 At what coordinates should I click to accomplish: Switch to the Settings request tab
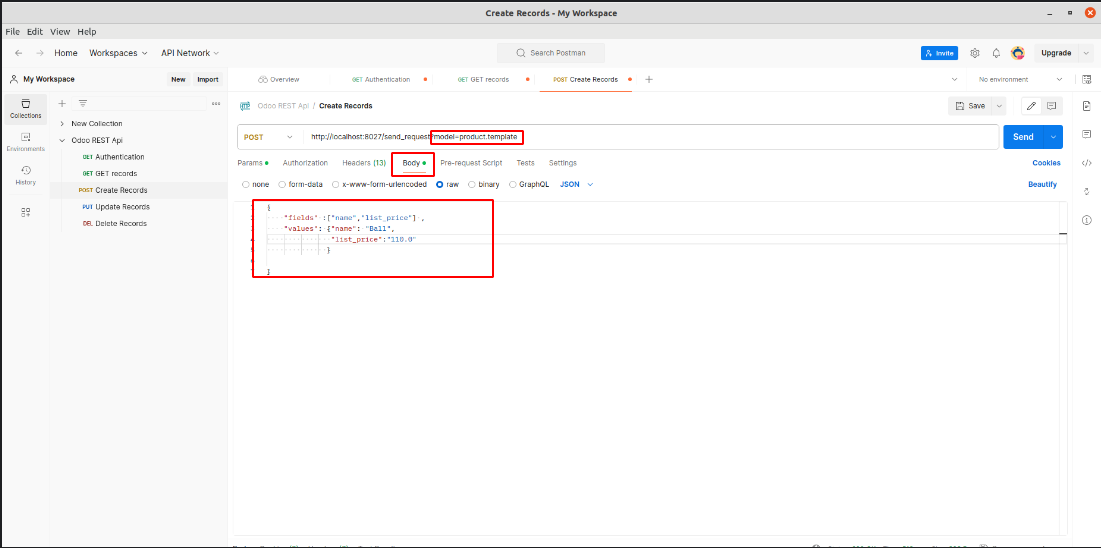click(563, 163)
